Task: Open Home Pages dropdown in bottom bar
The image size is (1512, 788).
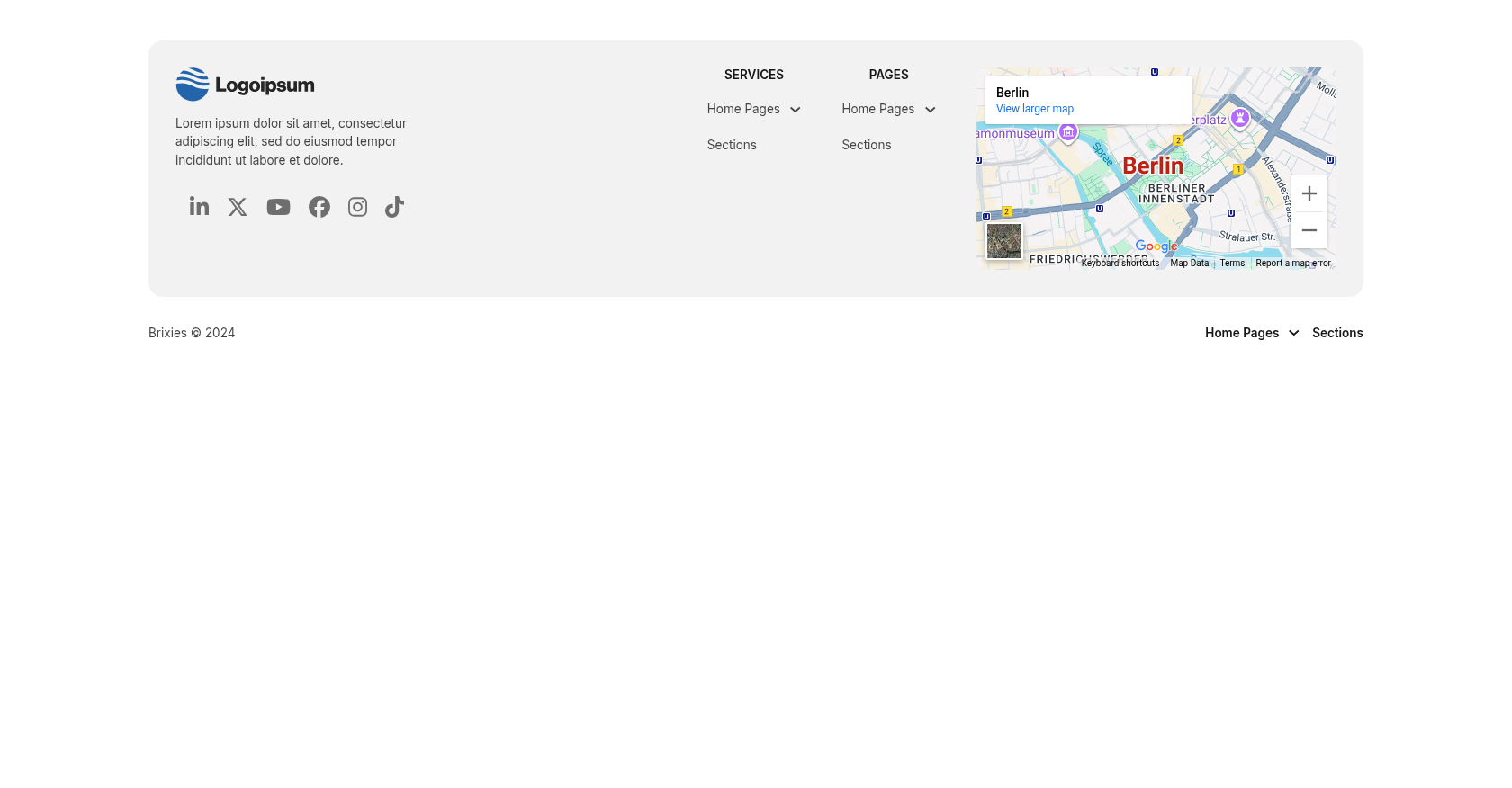Action: pos(1251,333)
